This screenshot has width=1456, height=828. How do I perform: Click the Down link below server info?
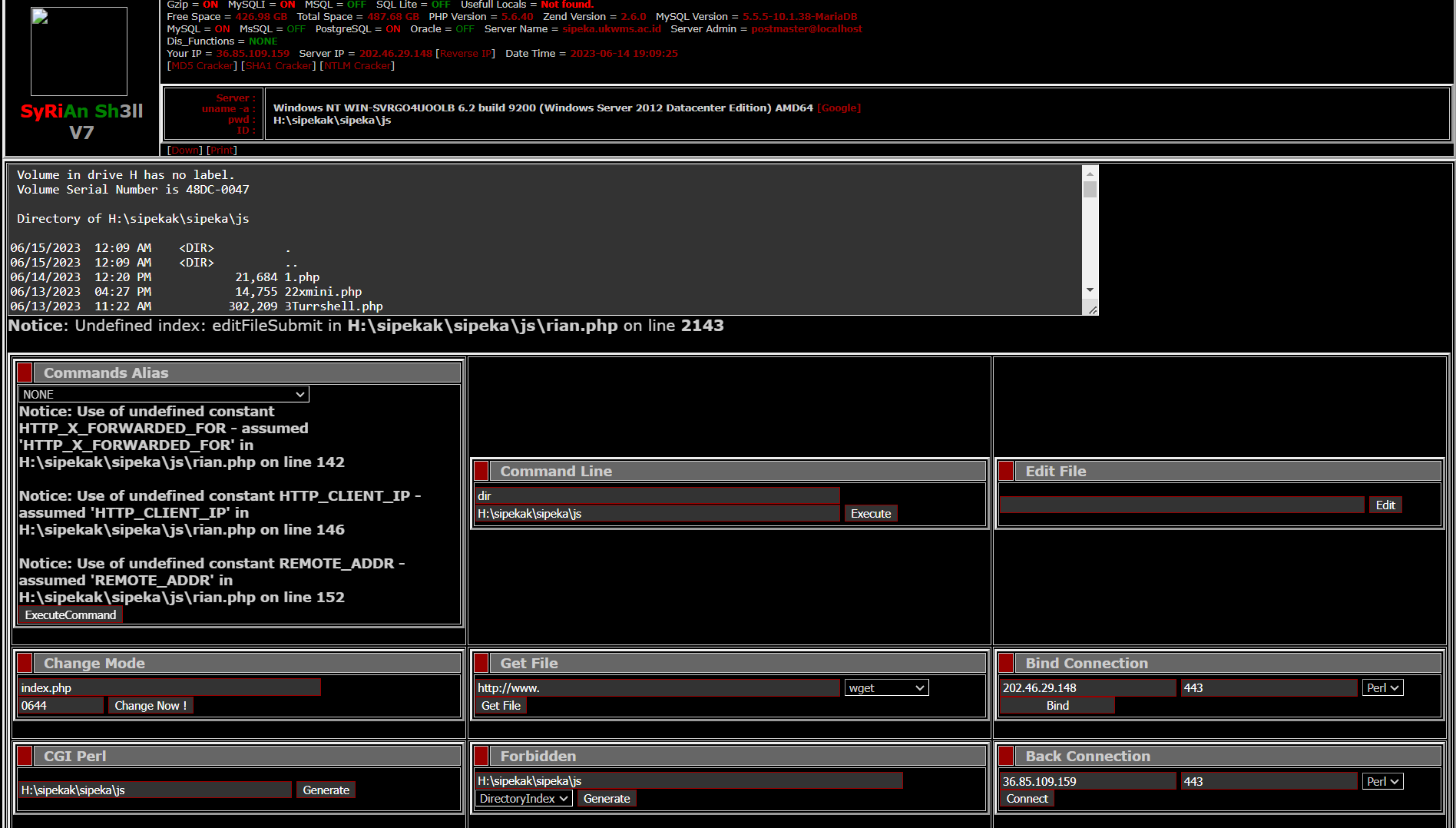click(184, 151)
